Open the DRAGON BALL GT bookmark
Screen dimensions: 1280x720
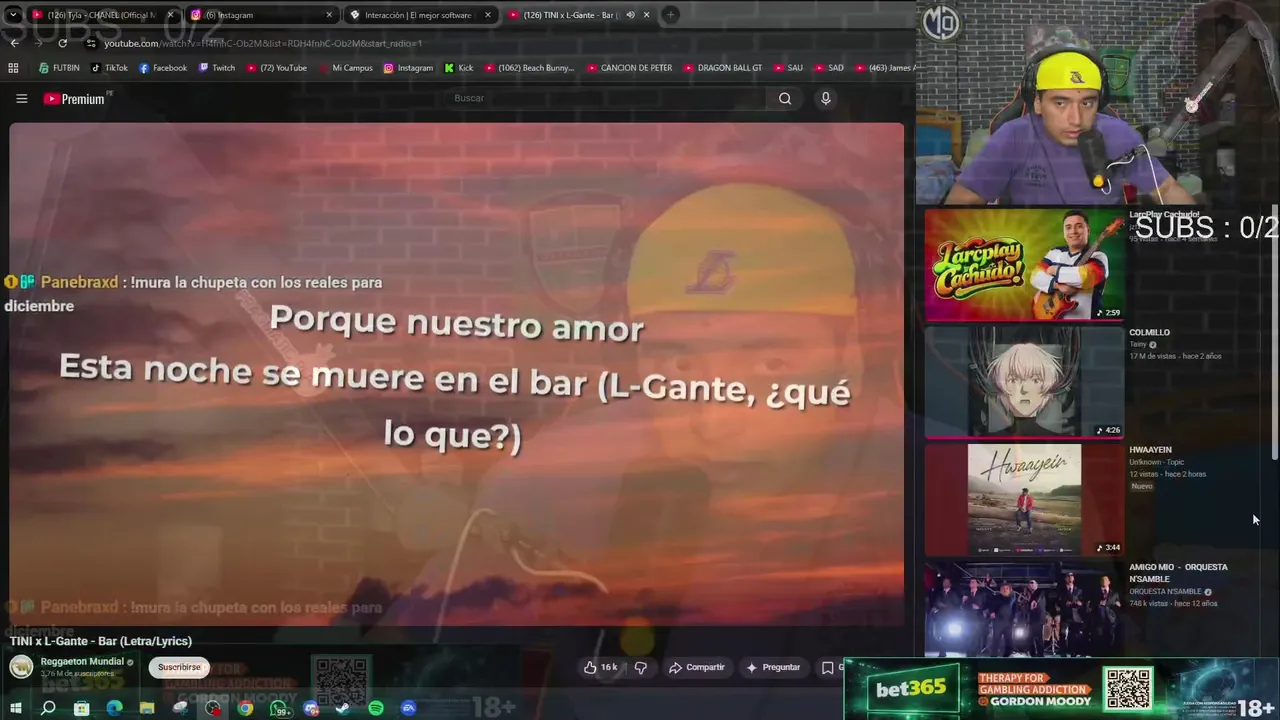pyautogui.click(x=723, y=68)
